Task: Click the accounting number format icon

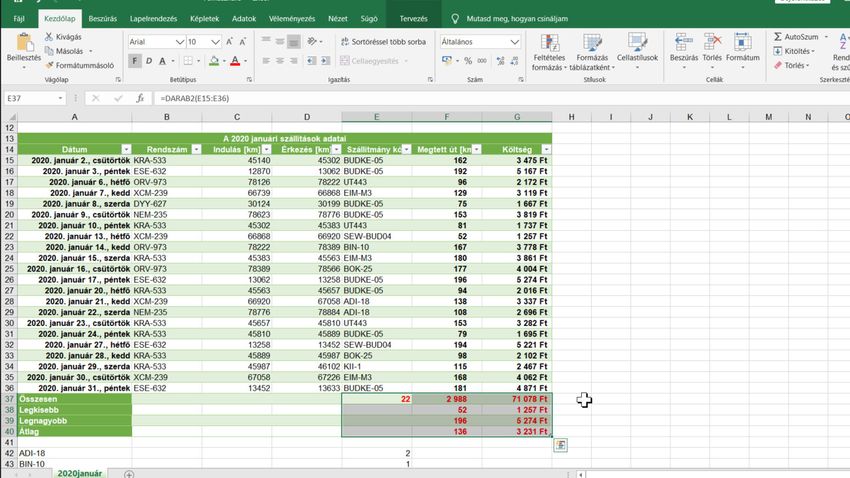Action: 447,61
